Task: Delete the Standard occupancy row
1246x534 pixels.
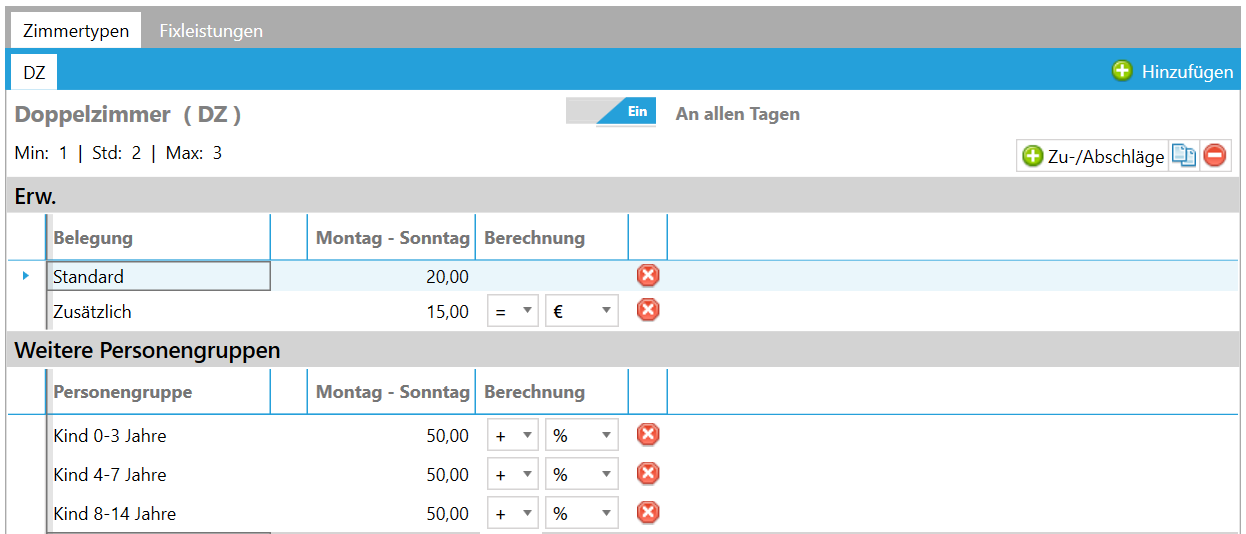Action: [x=648, y=275]
